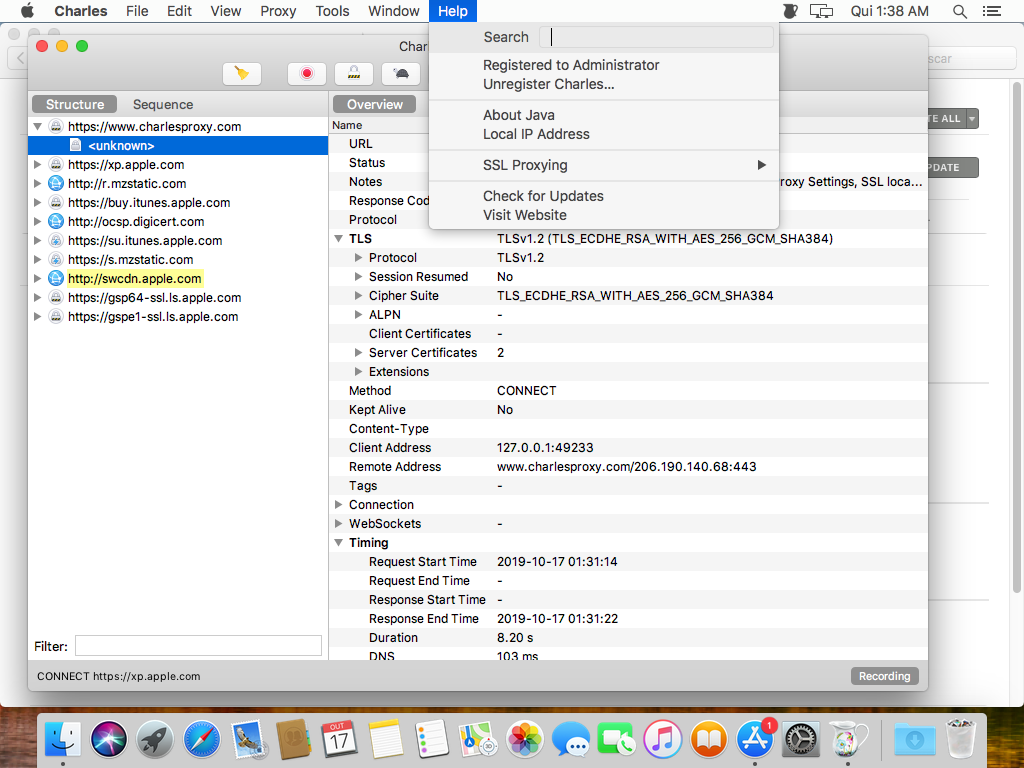Choose Check for Updates in Help menu
Image resolution: width=1024 pixels, height=768 pixels.
(x=604, y=196)
